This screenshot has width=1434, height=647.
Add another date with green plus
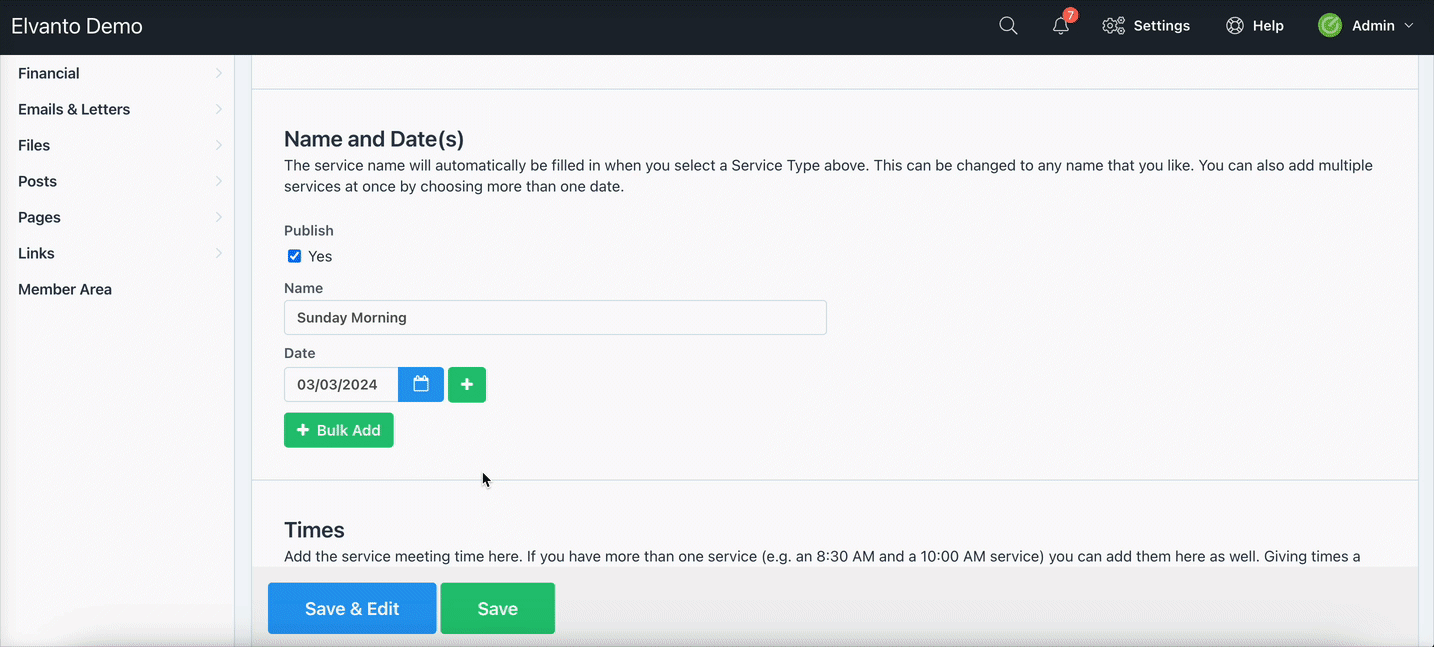(467, 384)
